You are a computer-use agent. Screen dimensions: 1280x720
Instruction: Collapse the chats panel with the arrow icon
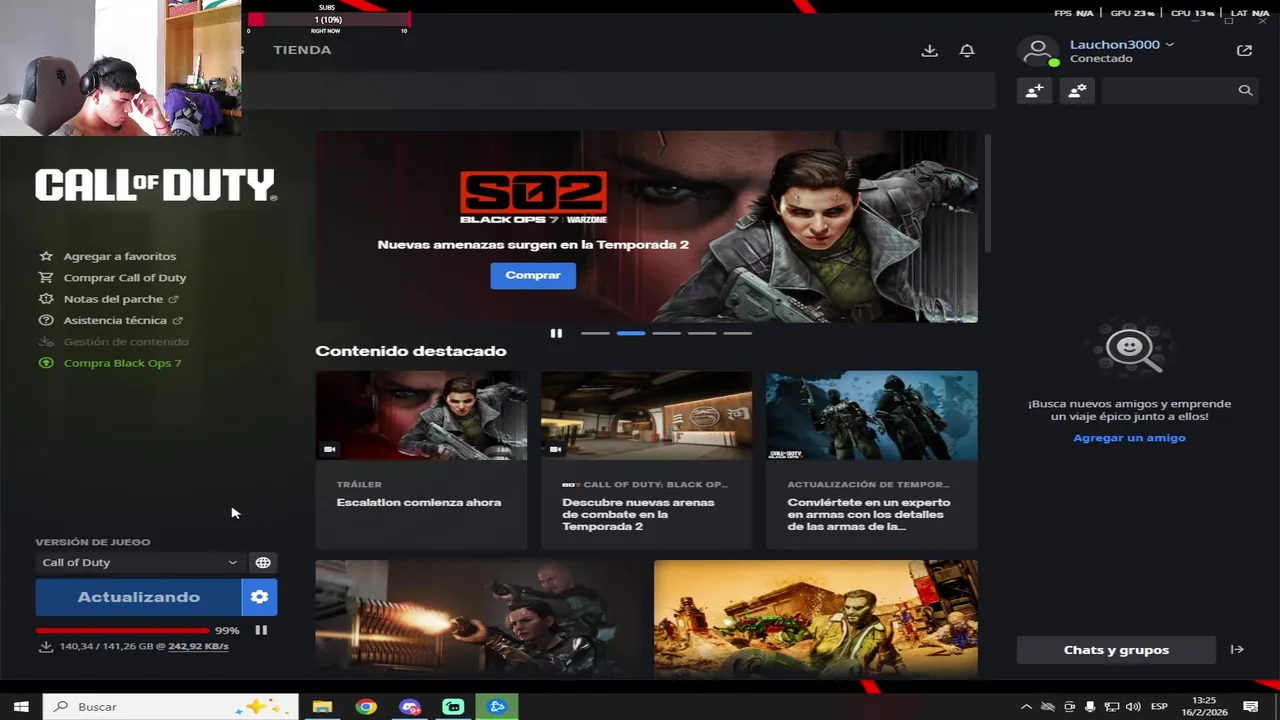point(1237,650)
